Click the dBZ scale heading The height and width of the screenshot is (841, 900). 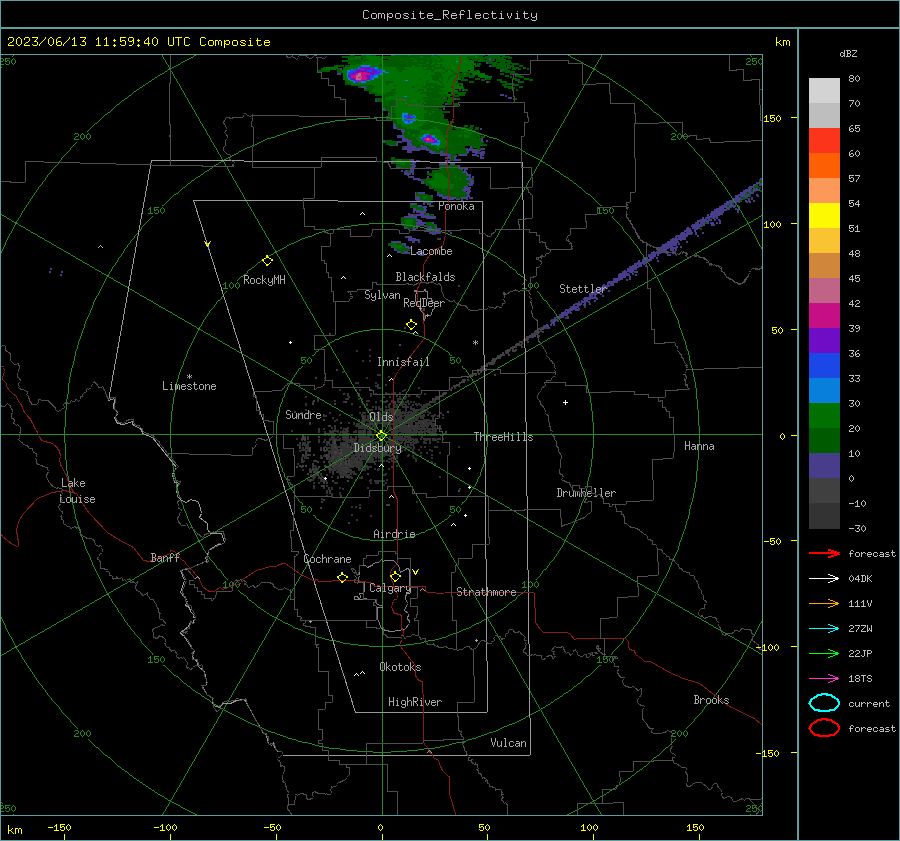[x=848, y=53]
